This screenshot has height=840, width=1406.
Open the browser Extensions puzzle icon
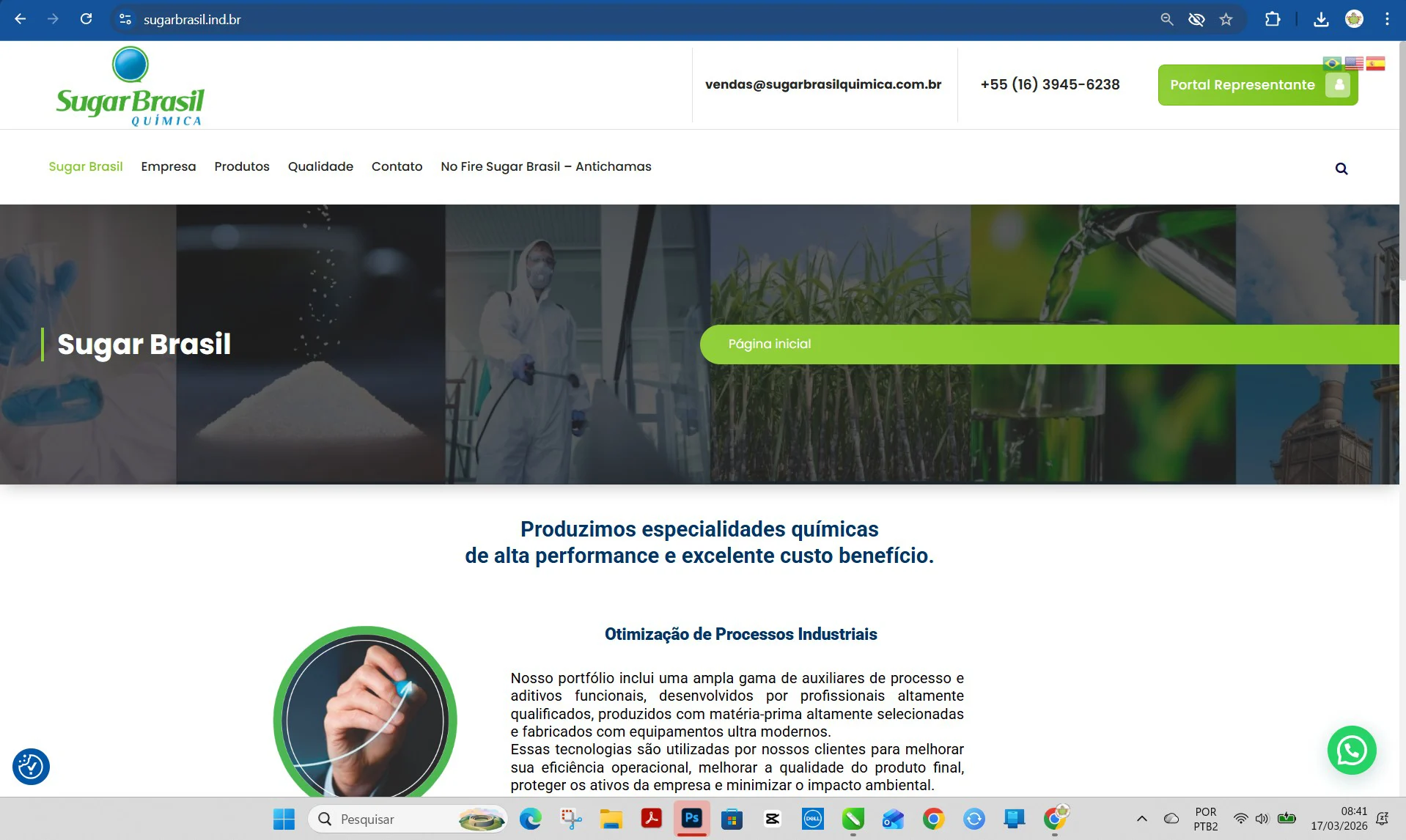point(1272,20)
